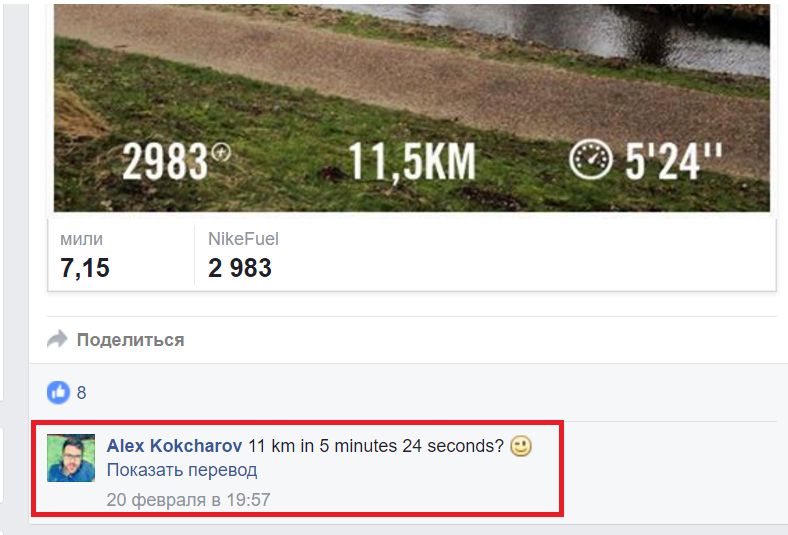Click the 2983 fuel overlay number

point(165,161)
